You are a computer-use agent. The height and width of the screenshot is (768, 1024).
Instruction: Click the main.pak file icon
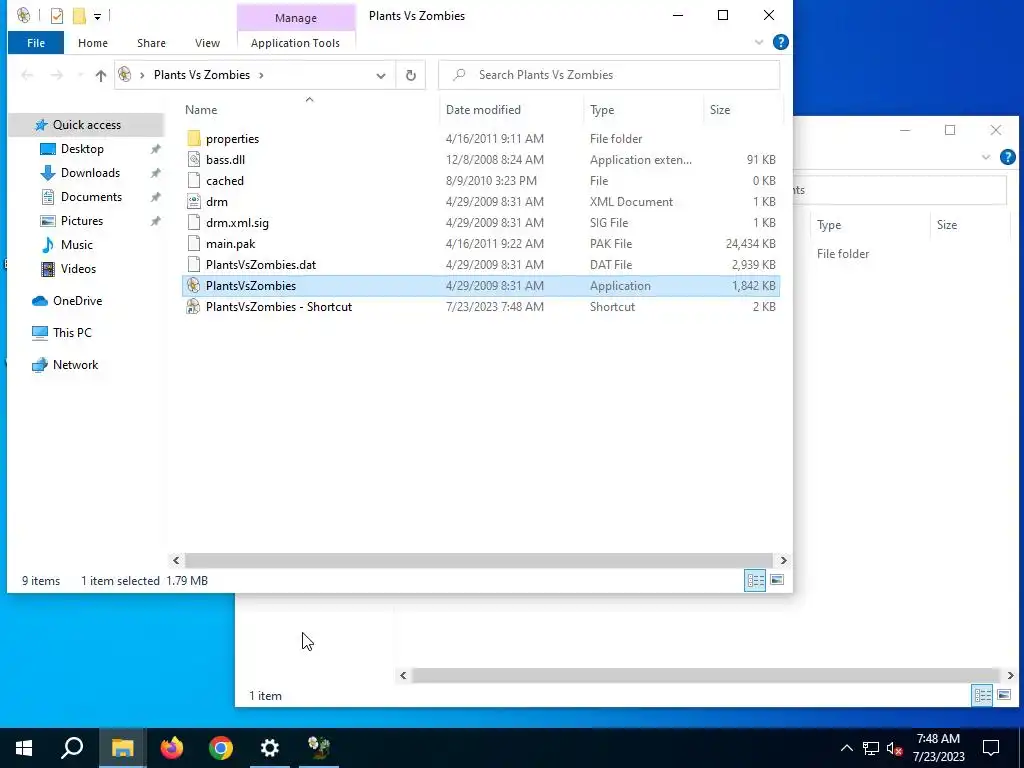tap(193, 244)
